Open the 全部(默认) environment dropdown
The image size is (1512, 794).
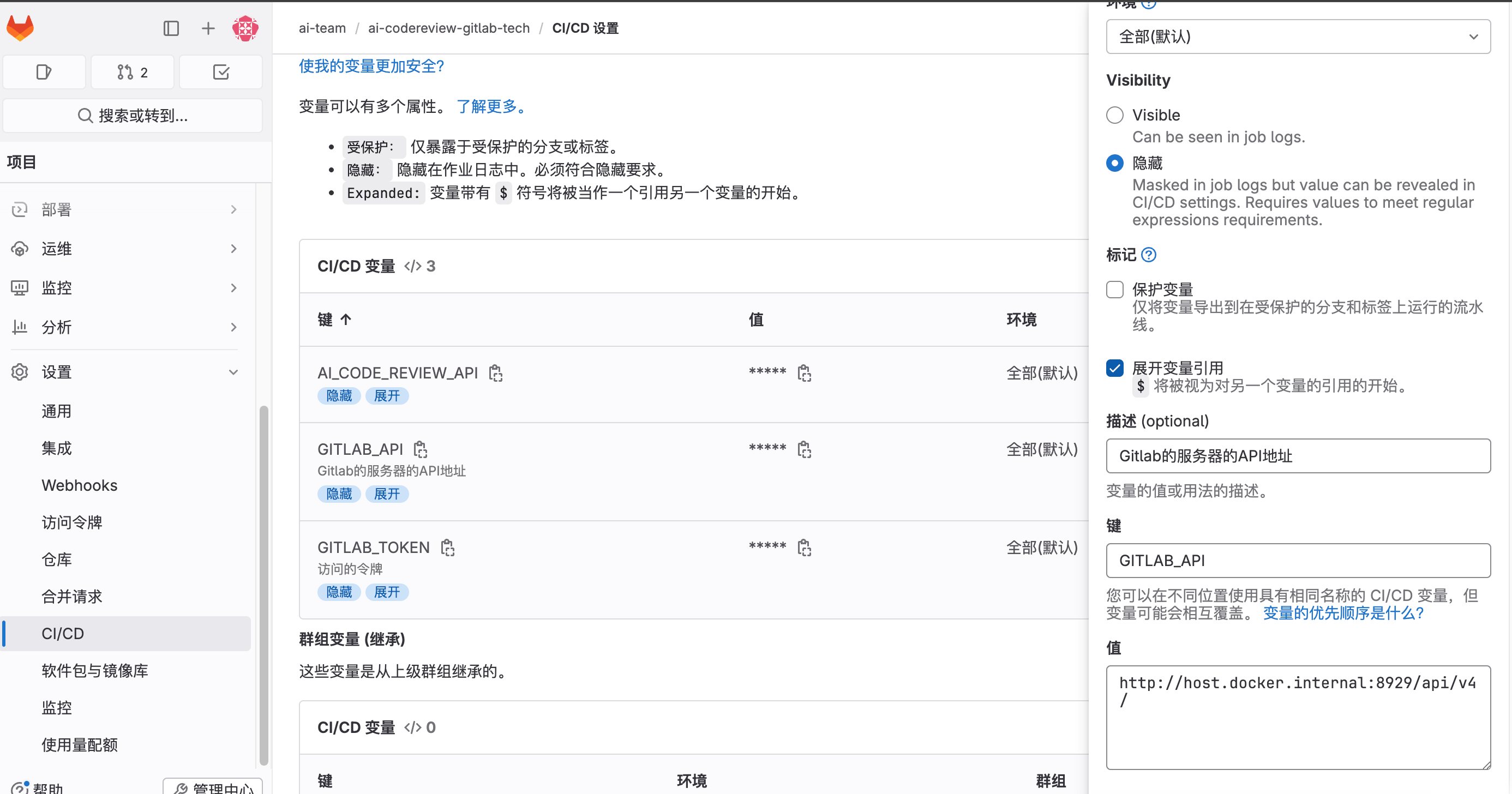click(x=1298, y=37)
